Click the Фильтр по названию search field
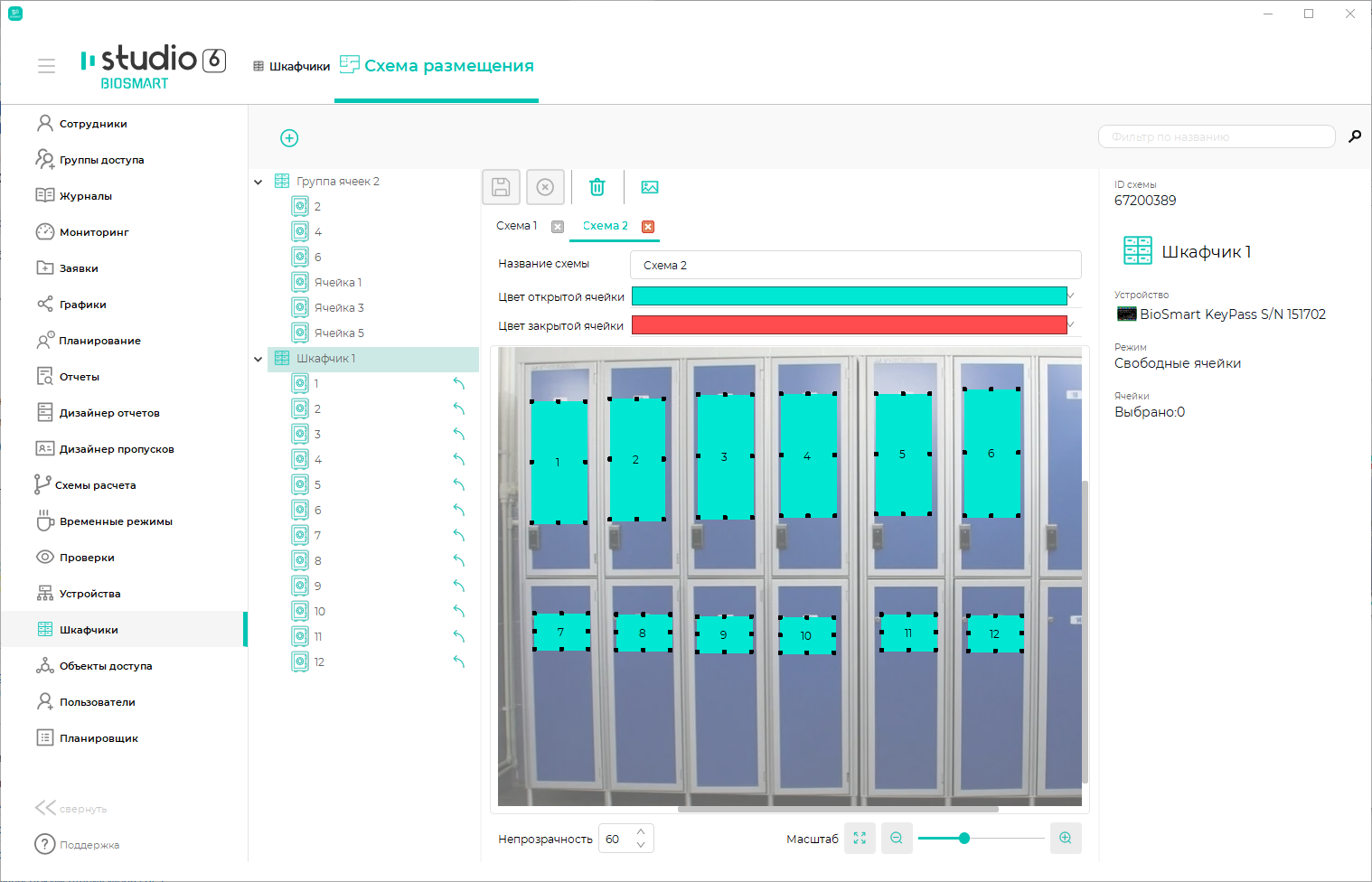This screenshot has height=882, width=1372. 1217,136
